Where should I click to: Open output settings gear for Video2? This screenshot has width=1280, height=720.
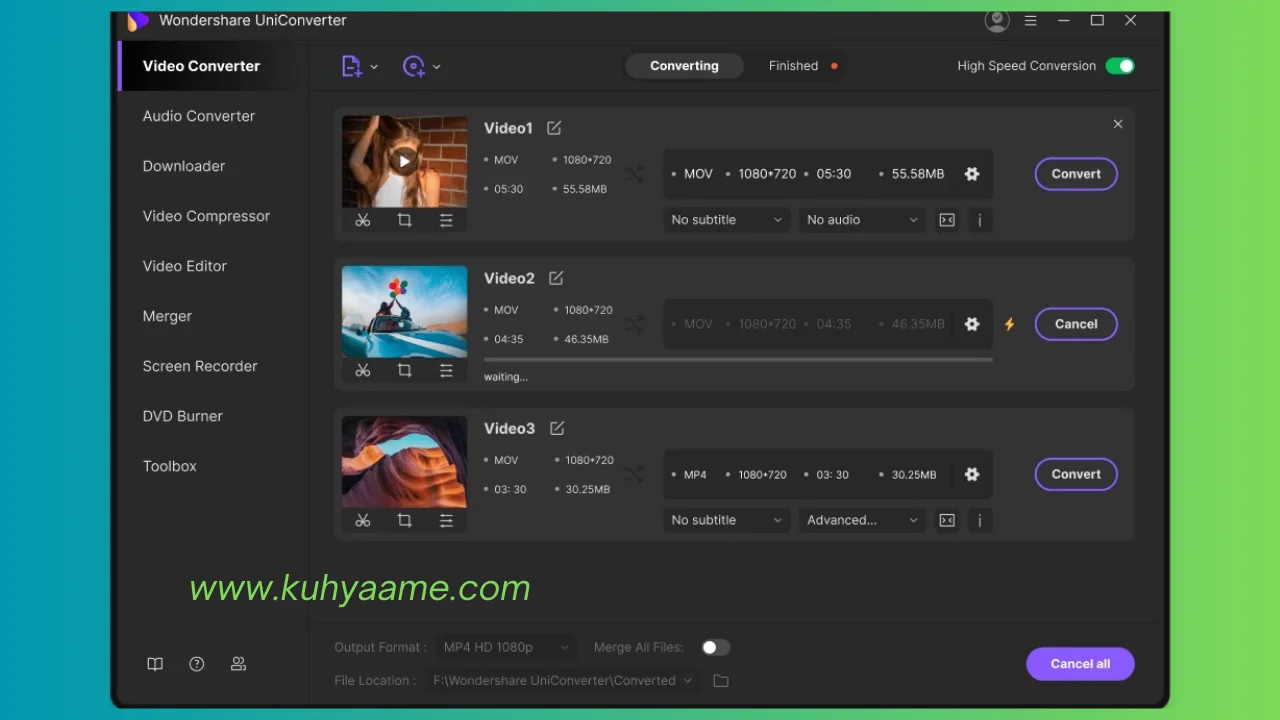point(972,324)
